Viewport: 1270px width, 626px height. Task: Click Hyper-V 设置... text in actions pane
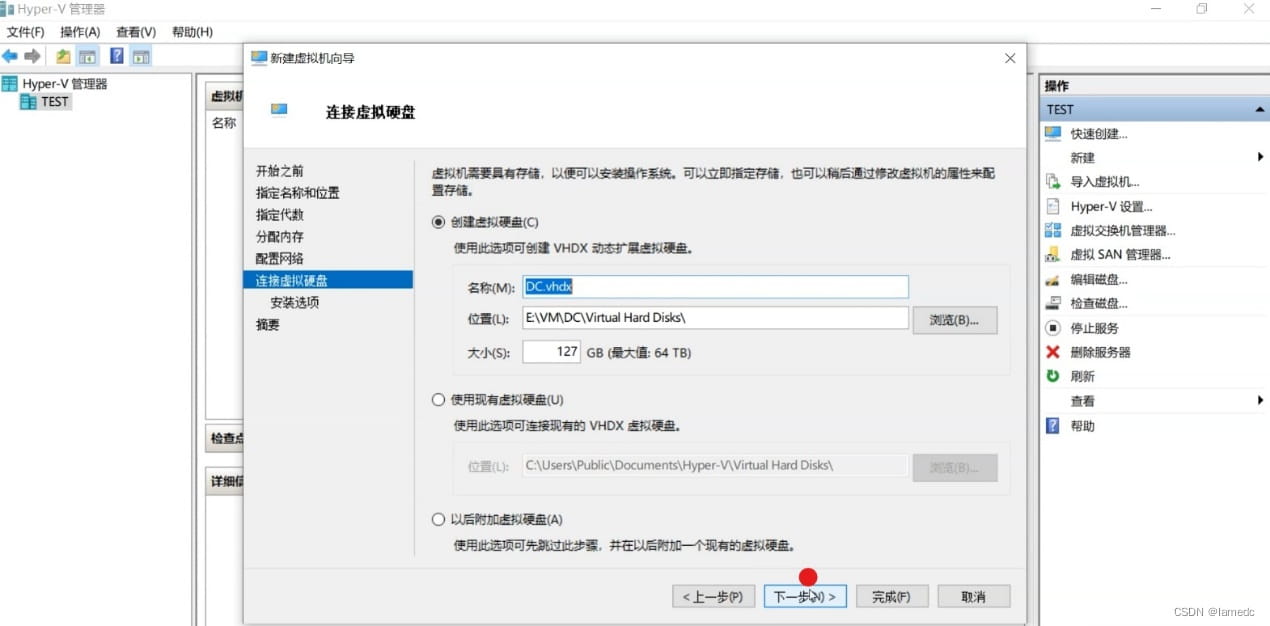tap(1111, 207)
